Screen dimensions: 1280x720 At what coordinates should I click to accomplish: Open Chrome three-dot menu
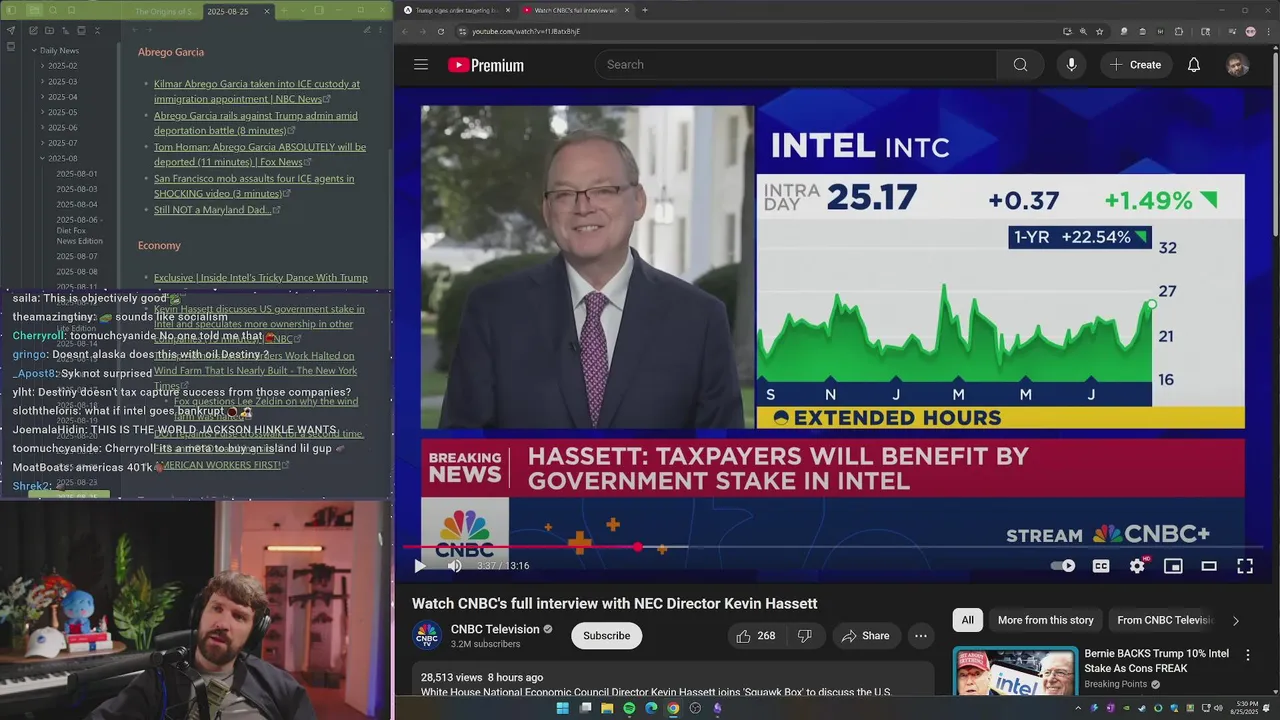1267,31
